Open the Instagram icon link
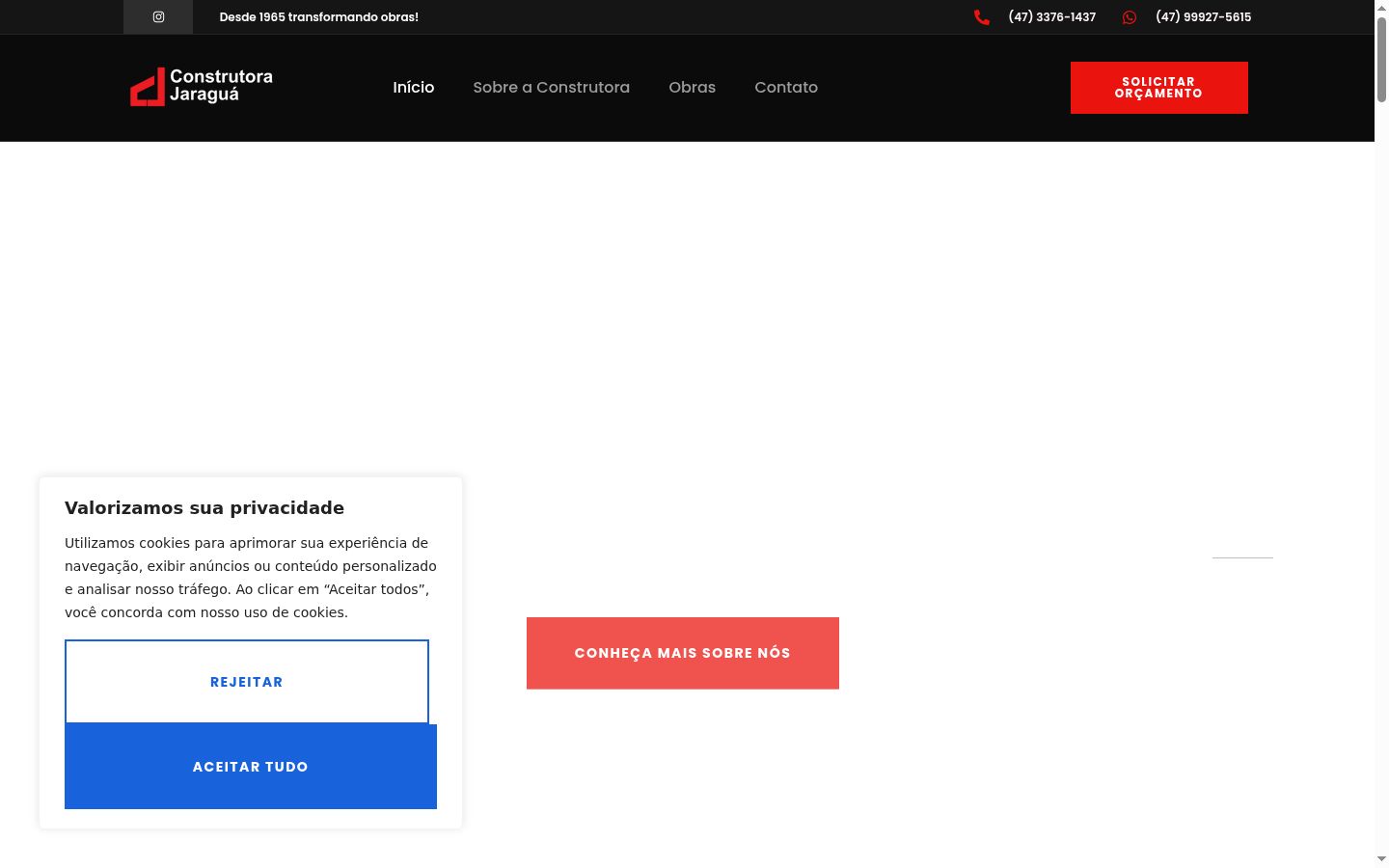The image size is (1389, 868). pyautogui.click(x=158, y=16)
